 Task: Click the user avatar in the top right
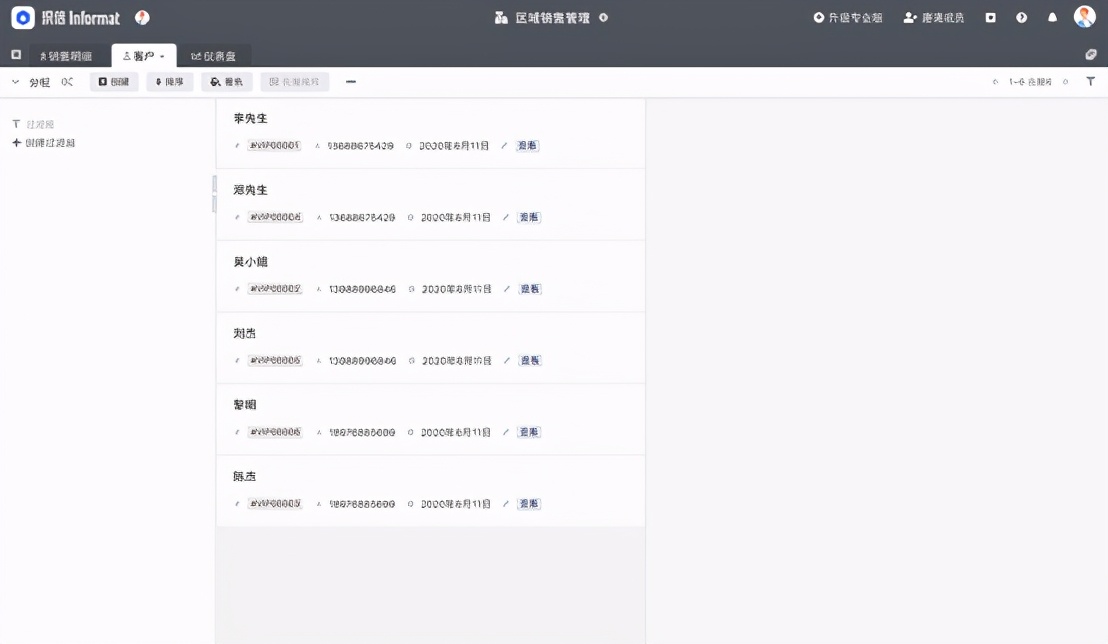click(1084, 16)
